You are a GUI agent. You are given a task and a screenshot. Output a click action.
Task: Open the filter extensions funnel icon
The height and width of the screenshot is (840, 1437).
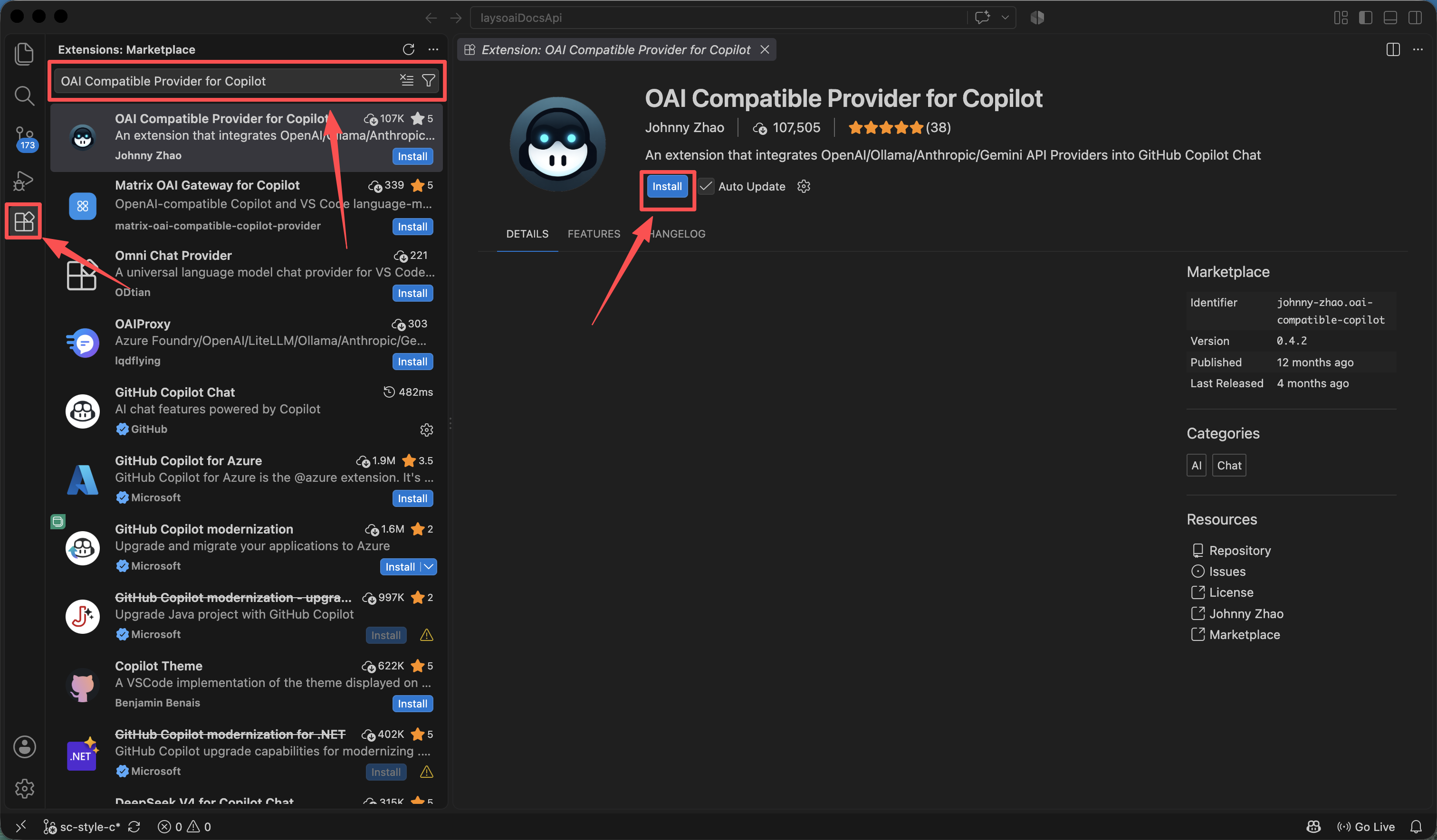point(428,80)
